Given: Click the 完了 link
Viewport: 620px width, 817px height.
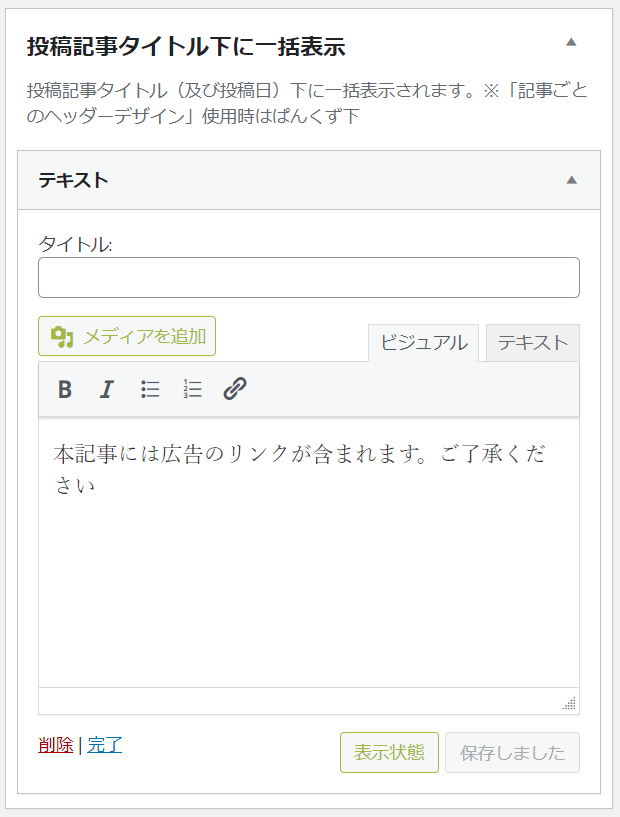Looking at the screenshot, I should coord(105,745).
